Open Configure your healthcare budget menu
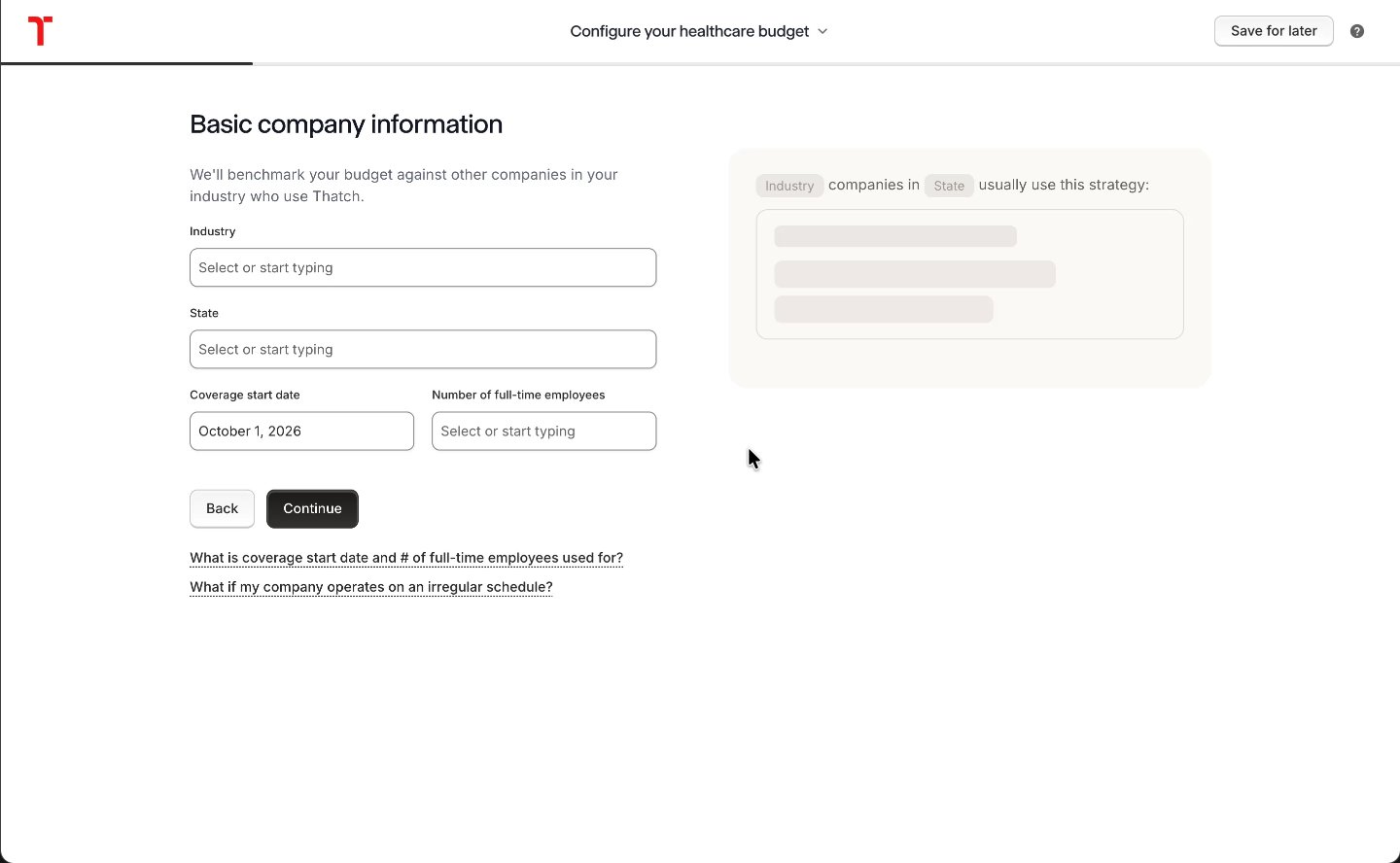1400x863 pixels. [699, 31]
